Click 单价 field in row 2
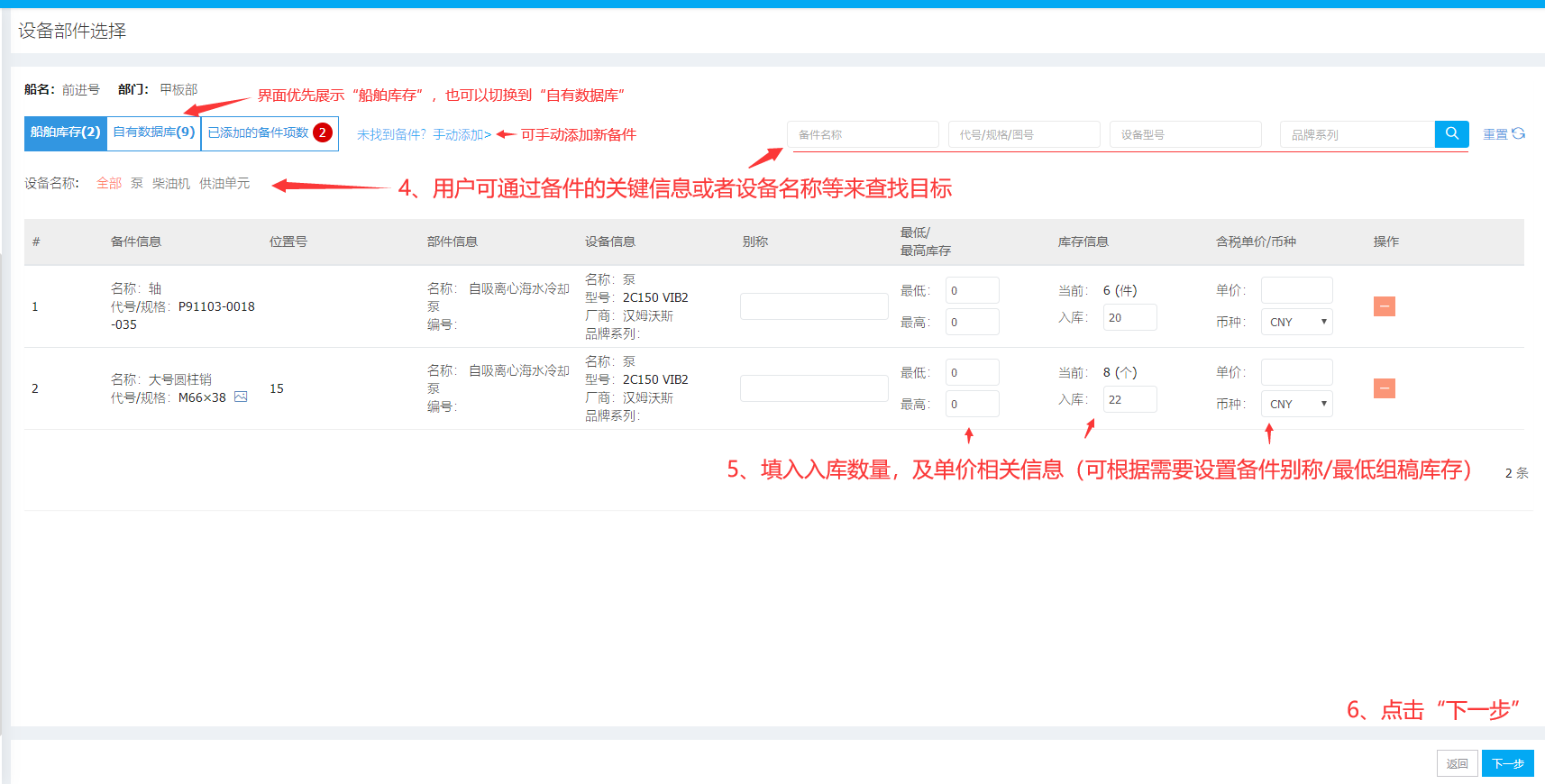 click(1296, 372)
